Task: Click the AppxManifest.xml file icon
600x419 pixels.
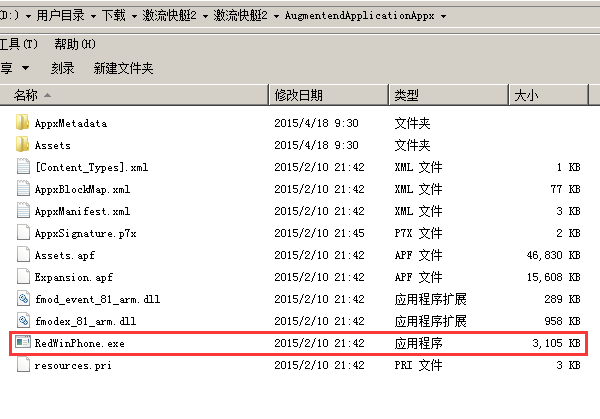Action: (x=23, y=211)
